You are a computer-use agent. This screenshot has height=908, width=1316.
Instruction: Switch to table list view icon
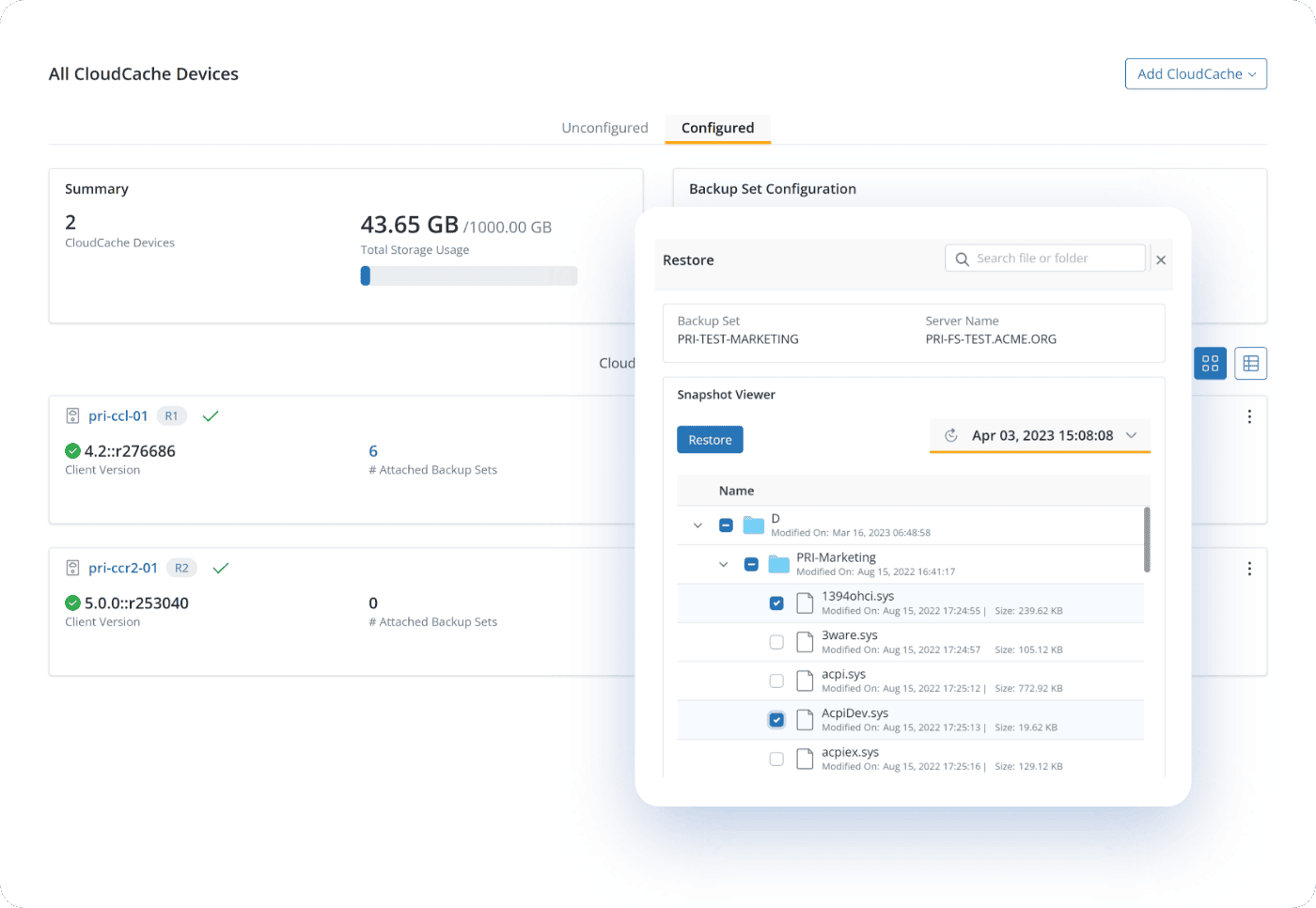tap(1250, 364)
